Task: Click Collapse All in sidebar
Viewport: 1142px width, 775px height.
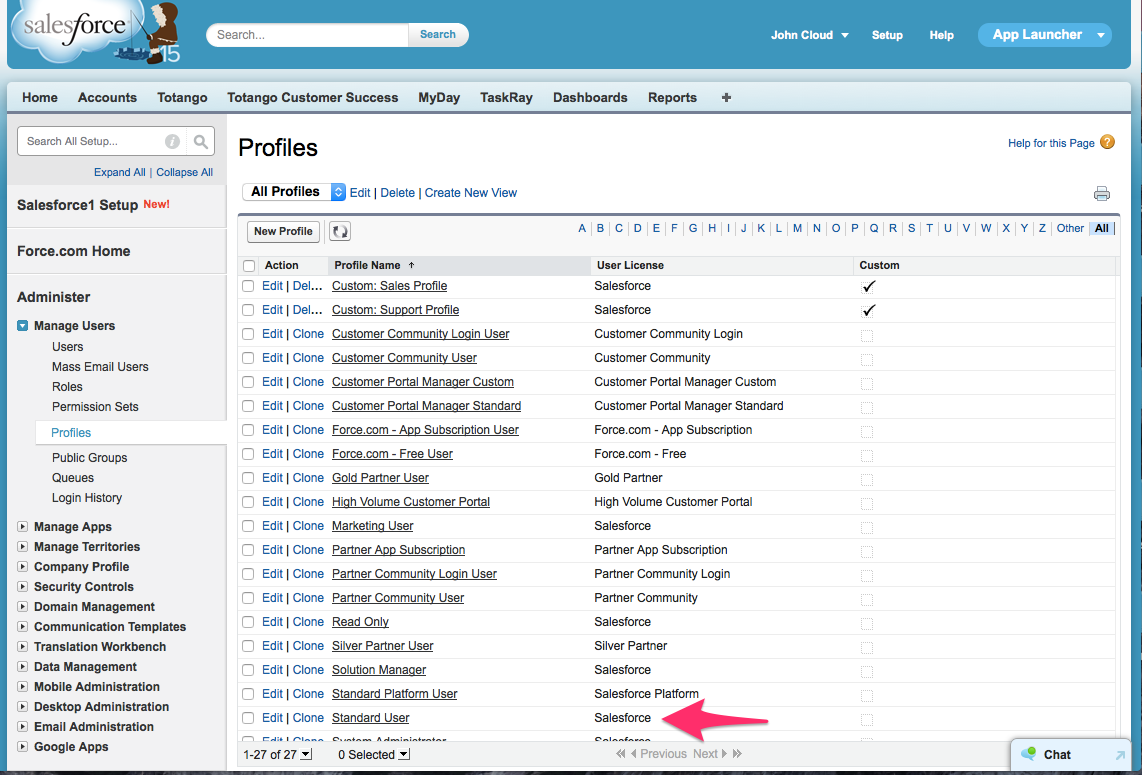Action: tap(184, 172)
